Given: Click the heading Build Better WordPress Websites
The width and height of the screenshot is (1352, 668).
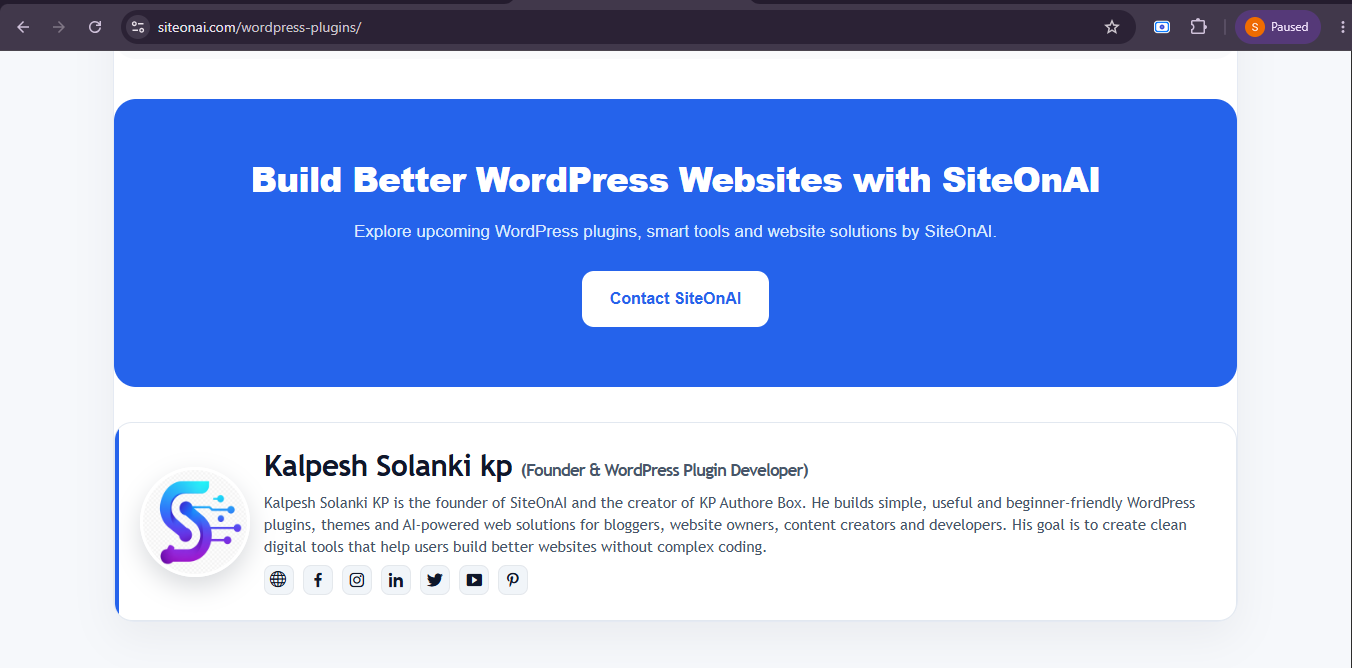Looking at the screenshot, I should coord(675,180).
